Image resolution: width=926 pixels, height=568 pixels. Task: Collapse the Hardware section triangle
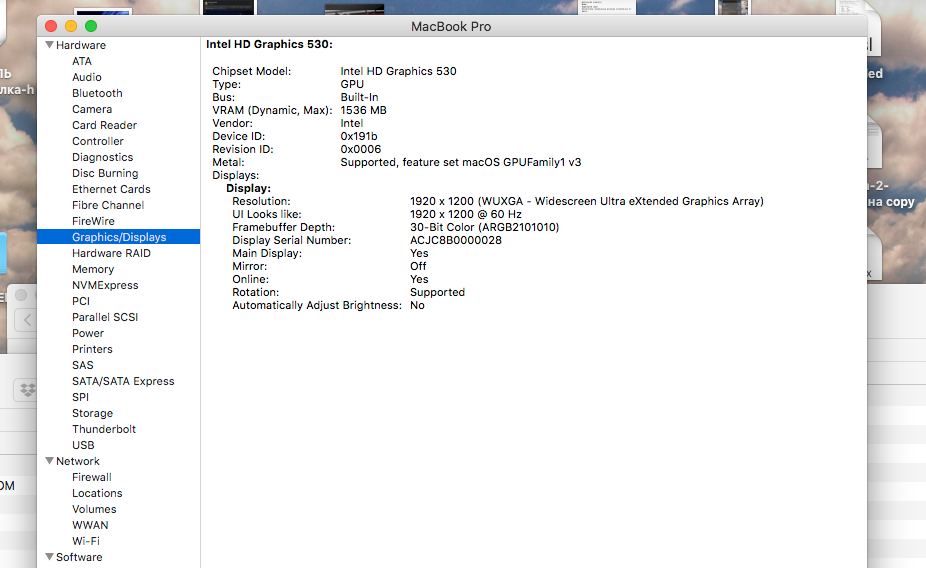point(50,45)
